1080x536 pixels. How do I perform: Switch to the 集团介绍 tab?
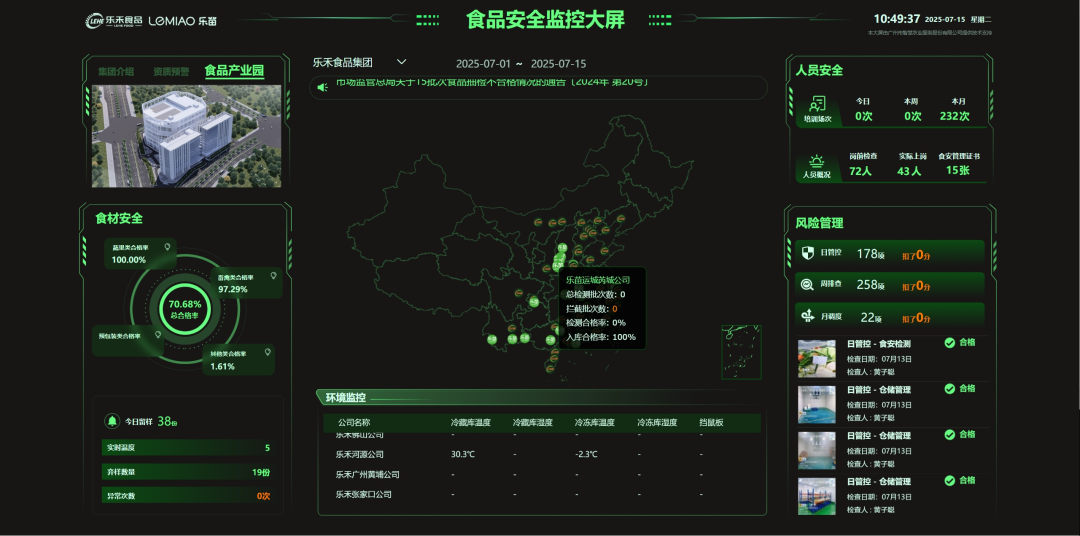point(116,72)
